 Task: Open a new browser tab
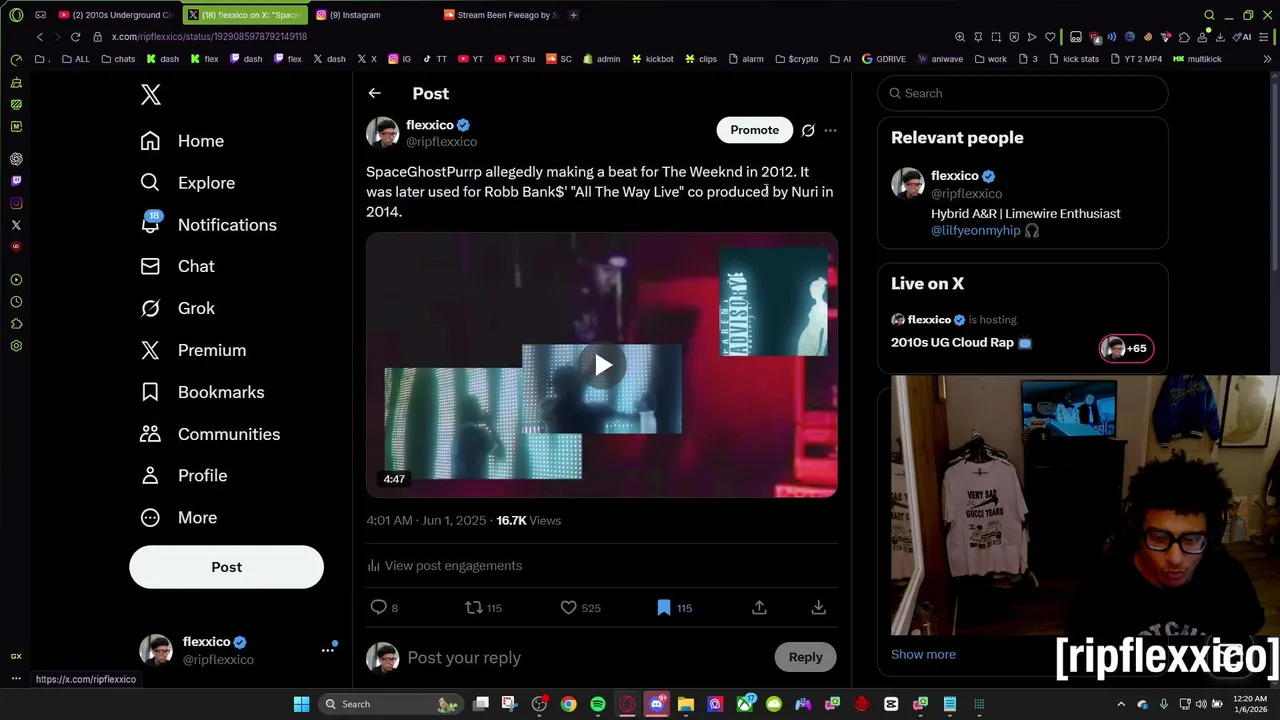point(573,15)
